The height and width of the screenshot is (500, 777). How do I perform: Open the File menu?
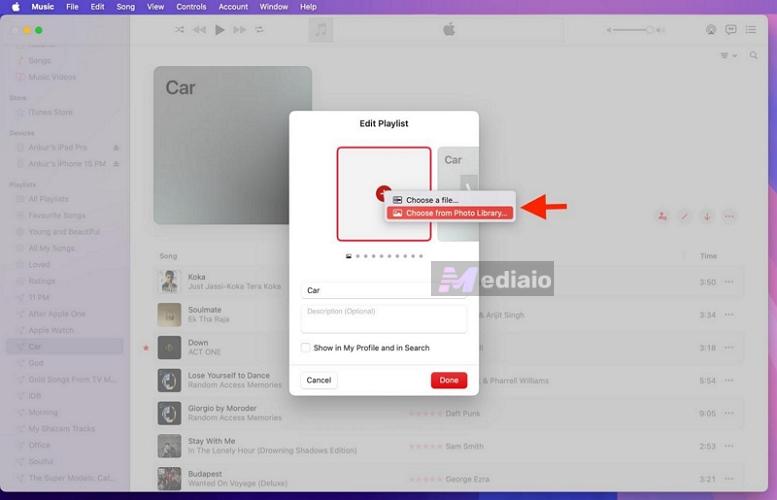point(72,7)
